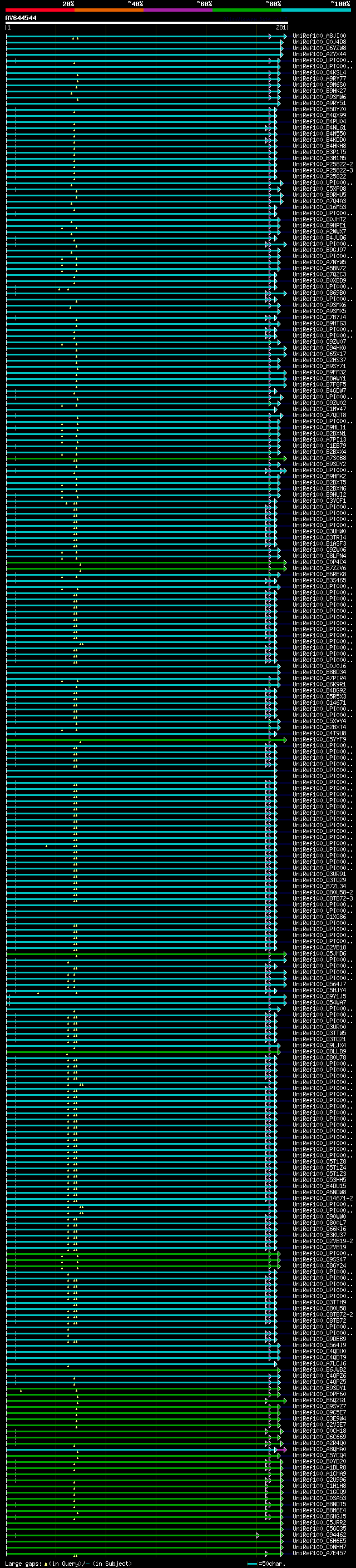The width and height of the screenshot is (356, 1568).
Task: Click the label UniRef100_B9FM32
Action: [x=319, y=373]
